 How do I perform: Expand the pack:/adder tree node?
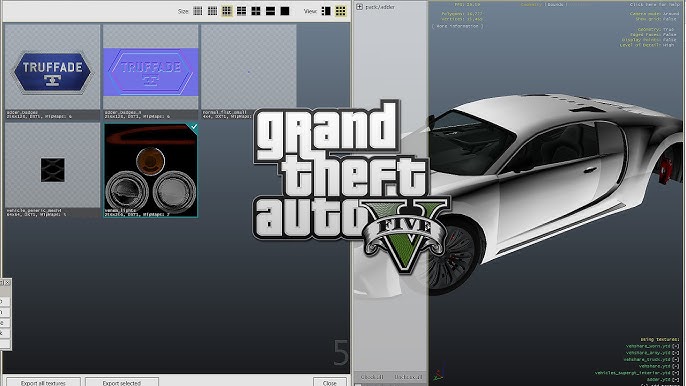pos(359,7)
